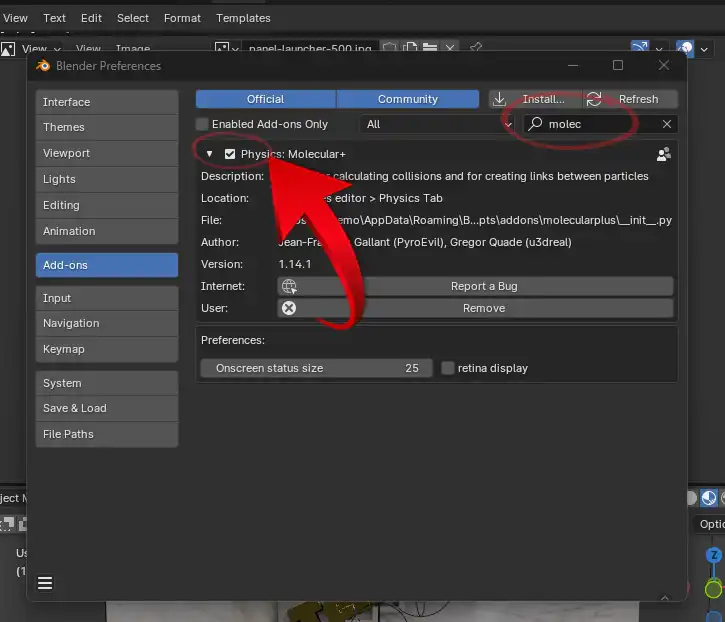
Task: Click the image editor type icon
Action: point(8,49)
